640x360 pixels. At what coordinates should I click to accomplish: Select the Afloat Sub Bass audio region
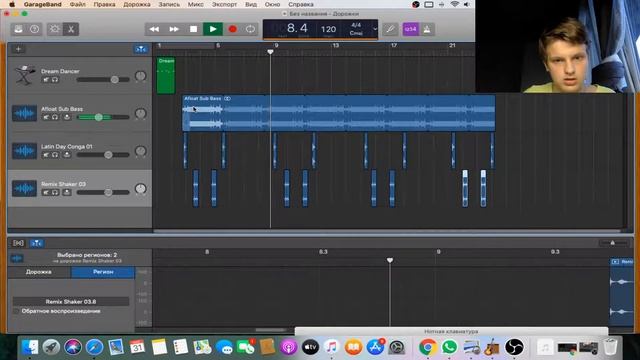tap(339, 113)
